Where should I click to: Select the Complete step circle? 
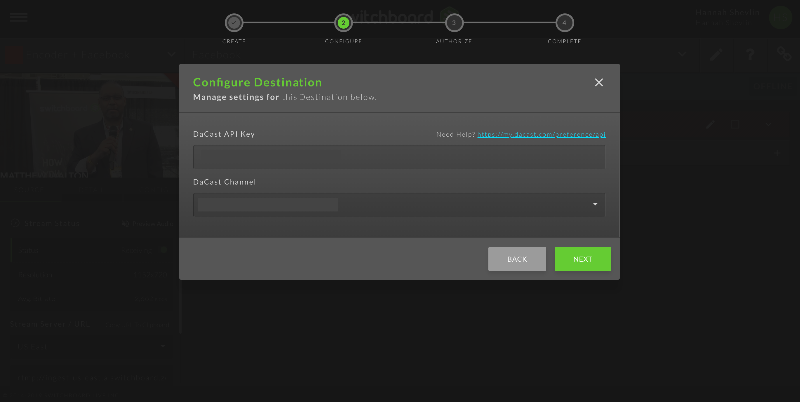[x=564, y=22]
